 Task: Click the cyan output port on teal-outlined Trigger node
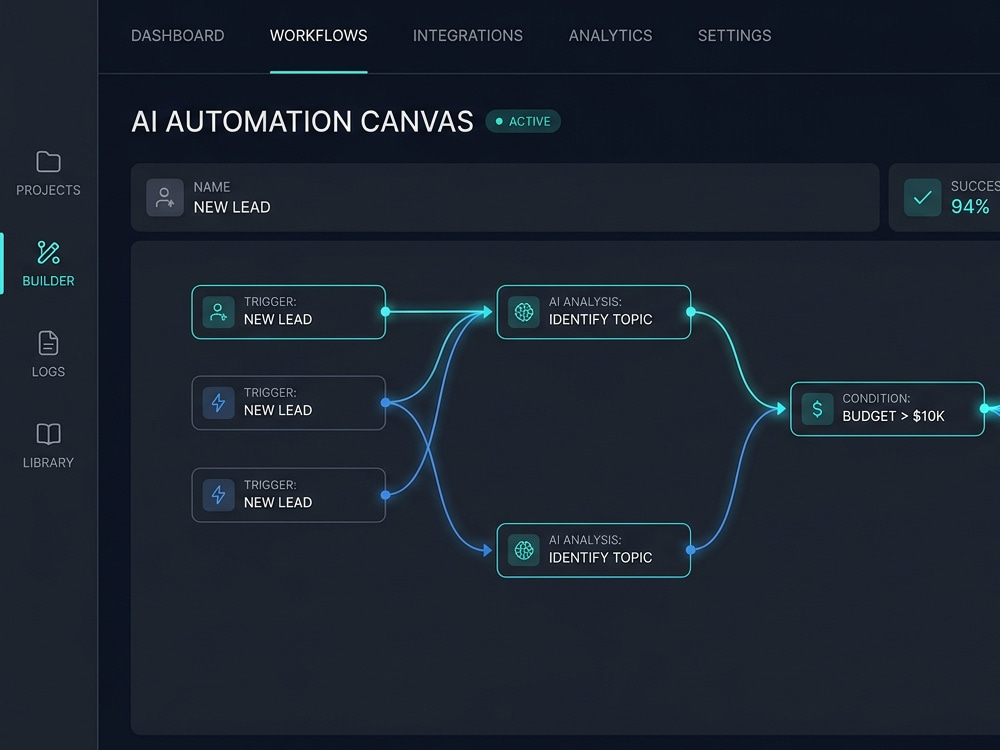click(385, 312)
